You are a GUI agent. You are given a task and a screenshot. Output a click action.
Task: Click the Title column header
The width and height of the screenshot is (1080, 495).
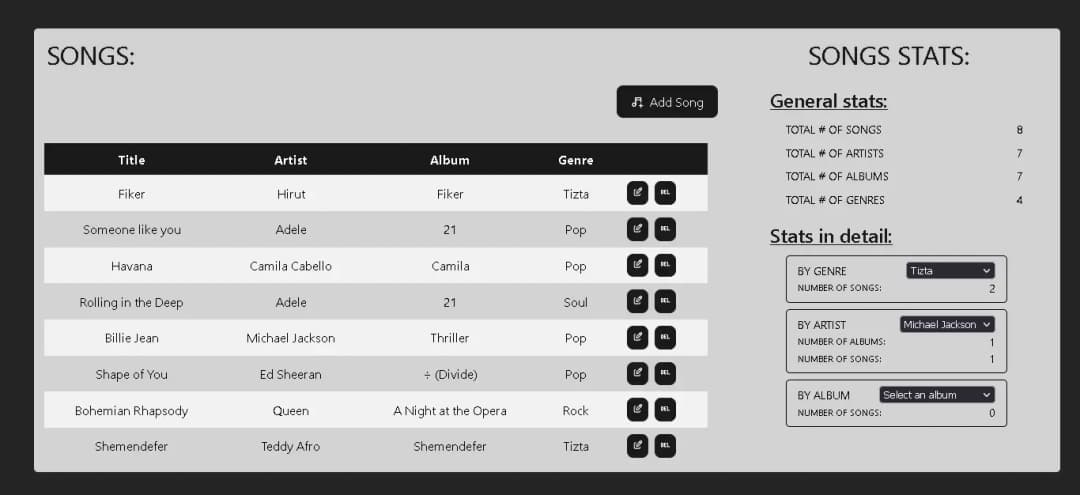[131, 160]
